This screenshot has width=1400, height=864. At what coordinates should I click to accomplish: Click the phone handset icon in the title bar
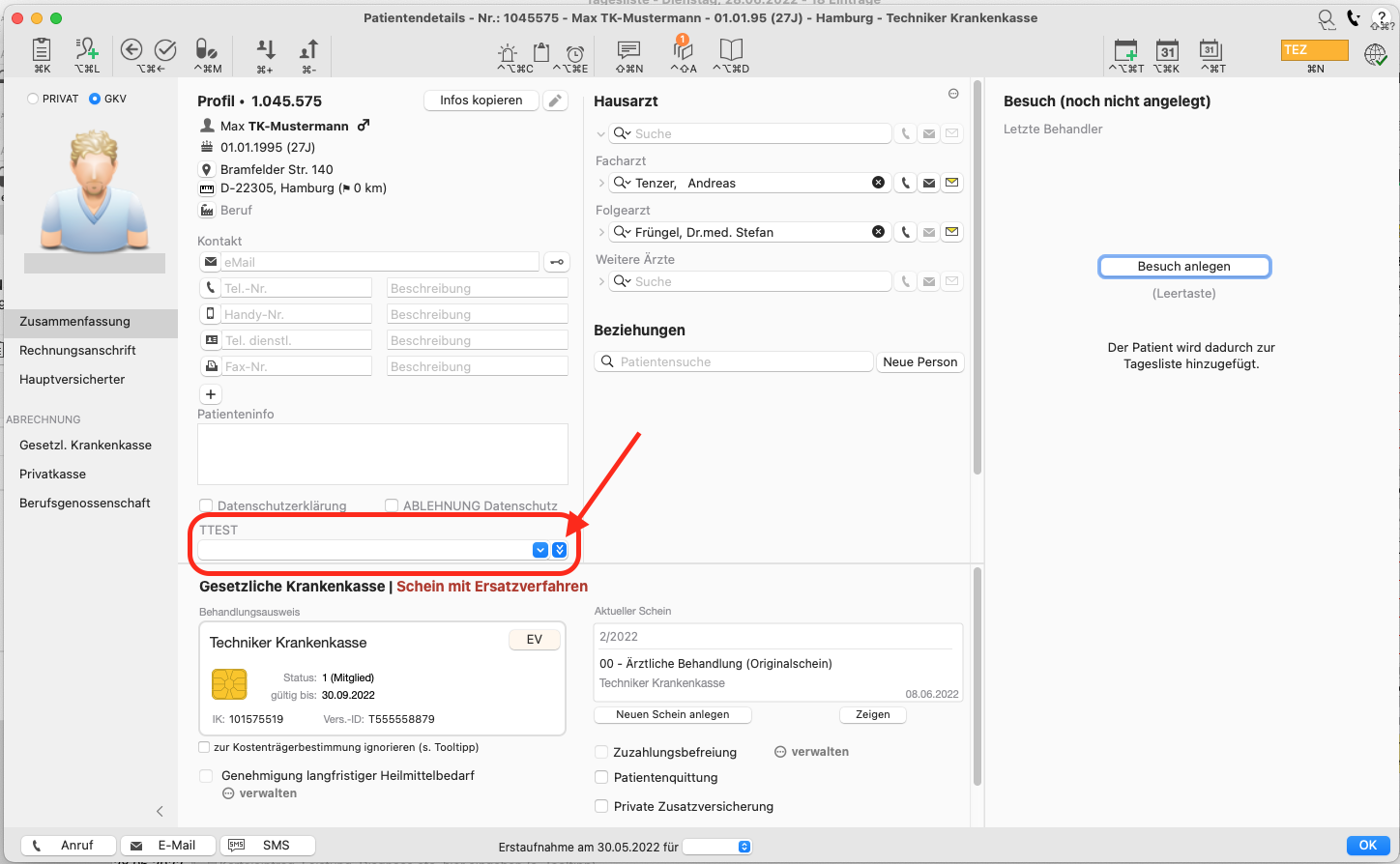coord(1354,17)
